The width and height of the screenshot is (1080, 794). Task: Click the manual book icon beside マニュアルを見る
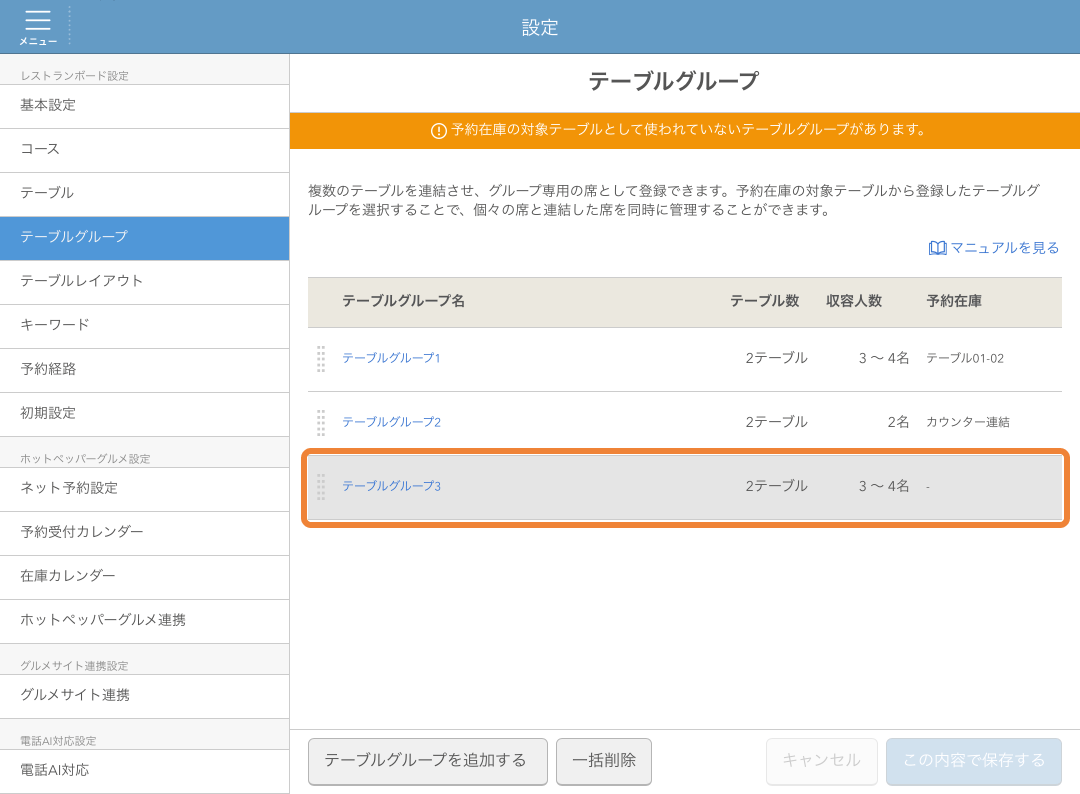pos(937,247)
